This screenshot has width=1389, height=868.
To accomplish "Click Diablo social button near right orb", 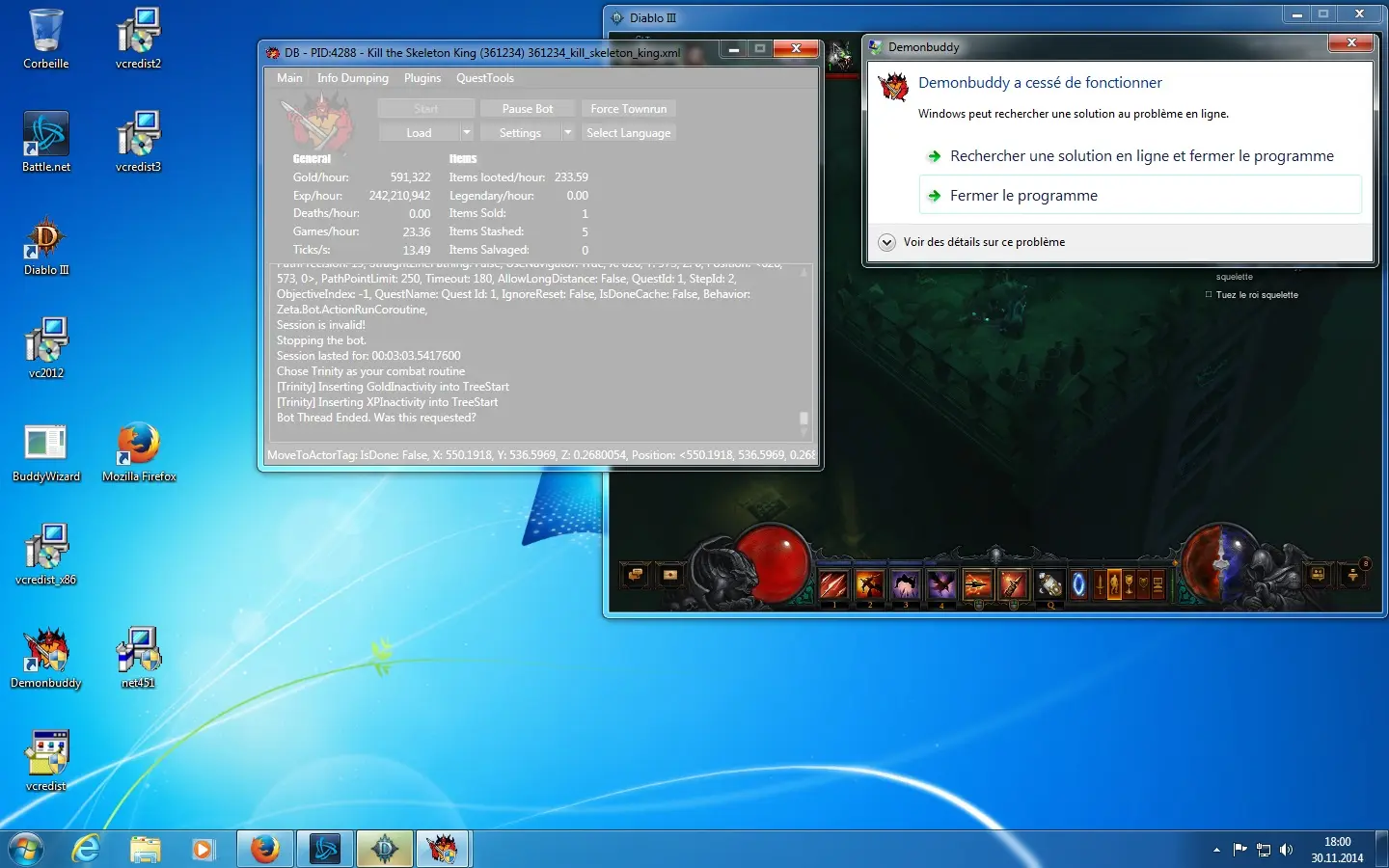I will (x=1318, y=575).
